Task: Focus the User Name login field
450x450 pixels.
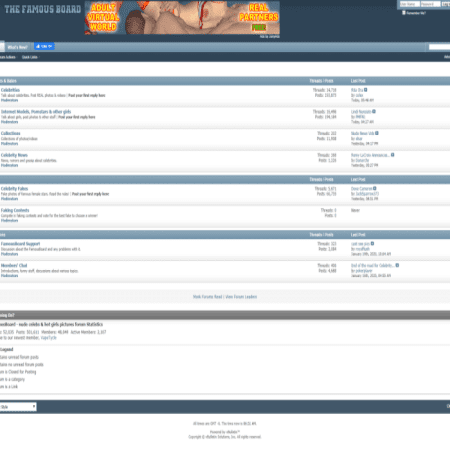Action: [409, 4]
